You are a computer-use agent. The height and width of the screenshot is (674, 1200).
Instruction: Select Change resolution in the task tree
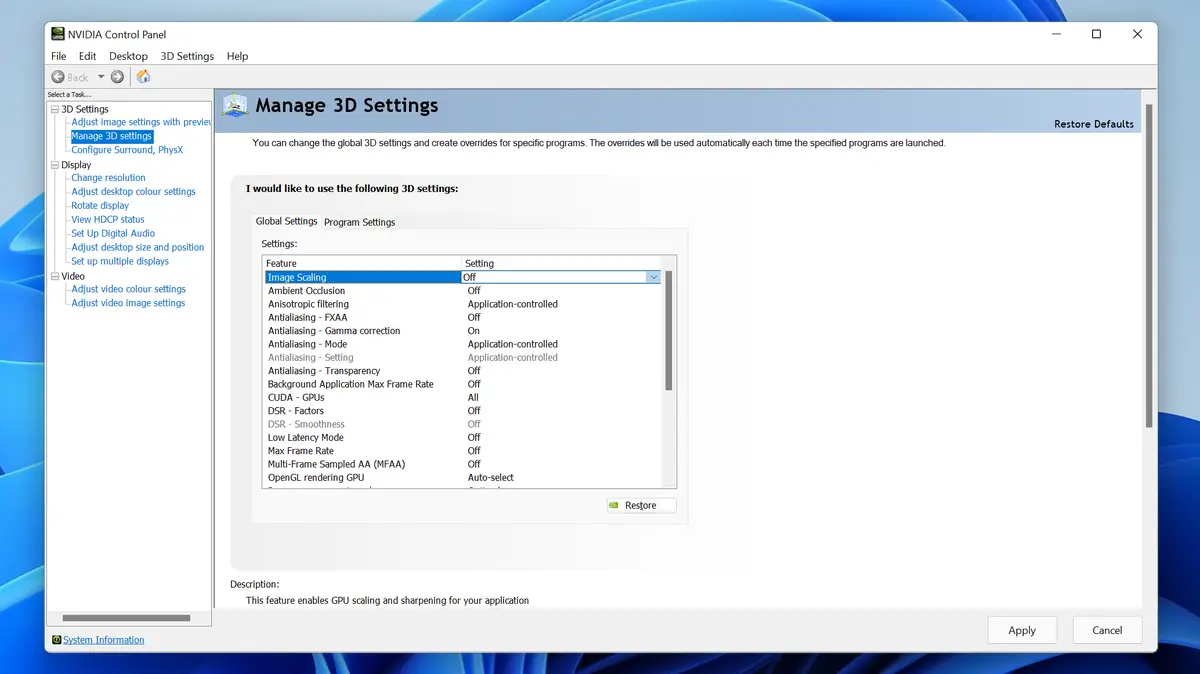tap(108, 178)
